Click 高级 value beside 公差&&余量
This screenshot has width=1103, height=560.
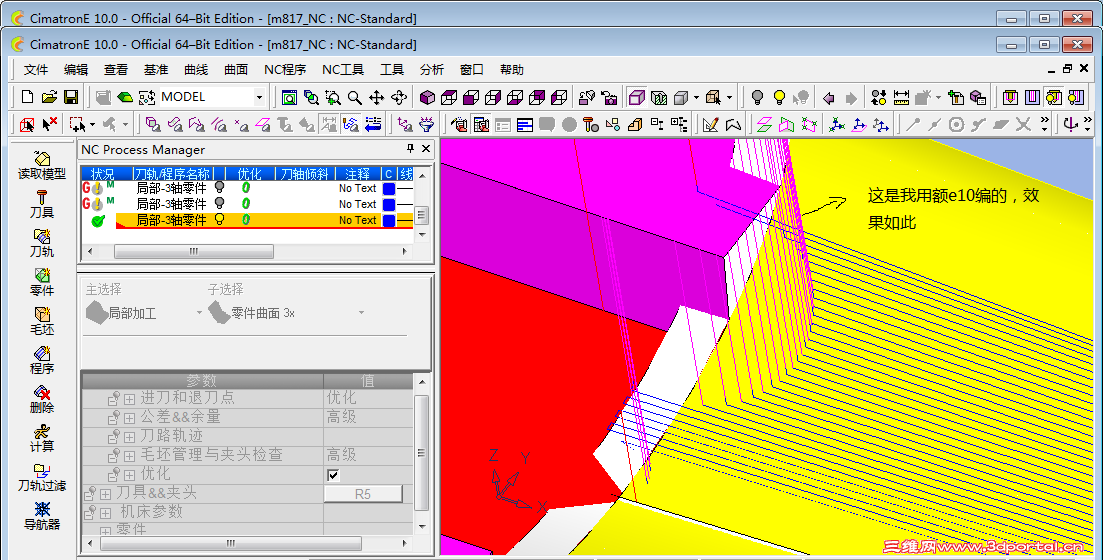tap(342, 418)
